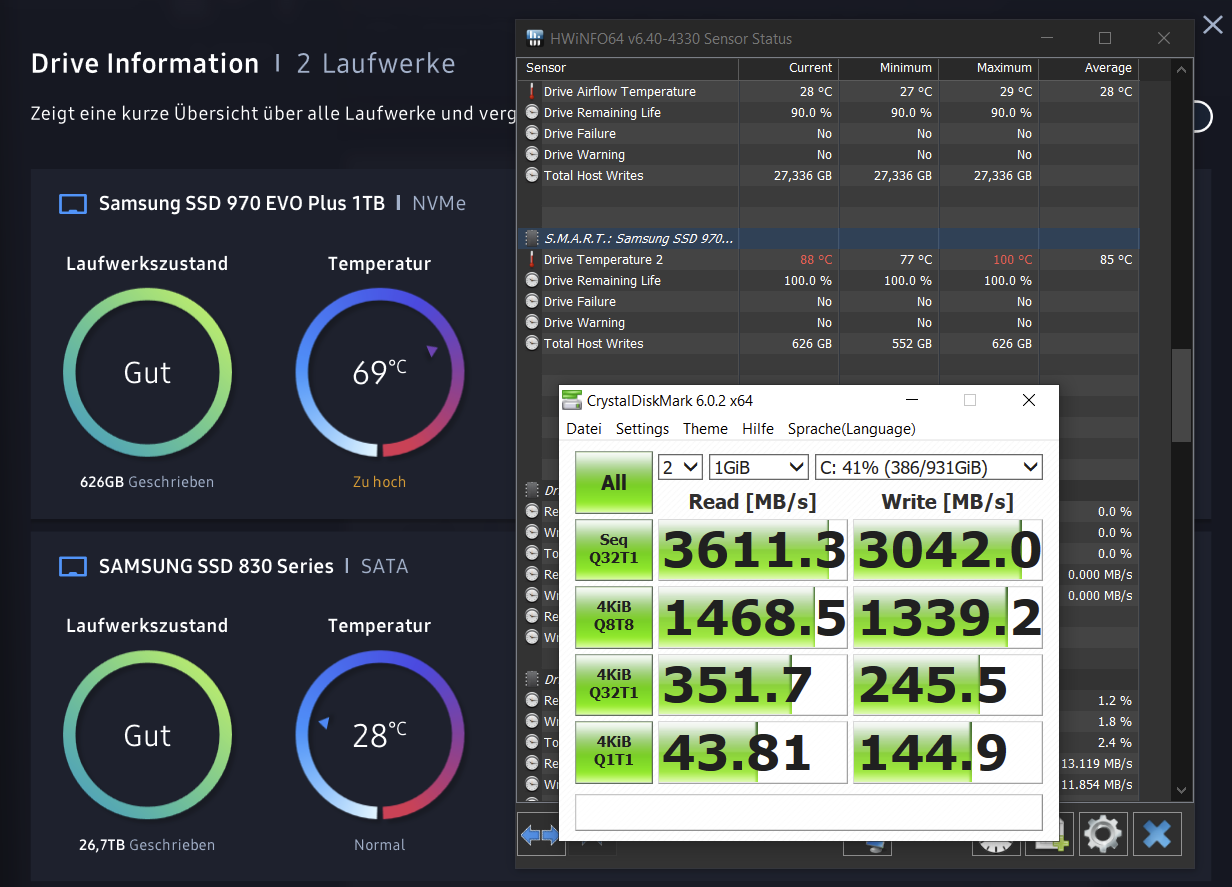Screen dimensions: 1232x887
Task: Click the 3611.3 sequential read result
Action: coord(752,549)
